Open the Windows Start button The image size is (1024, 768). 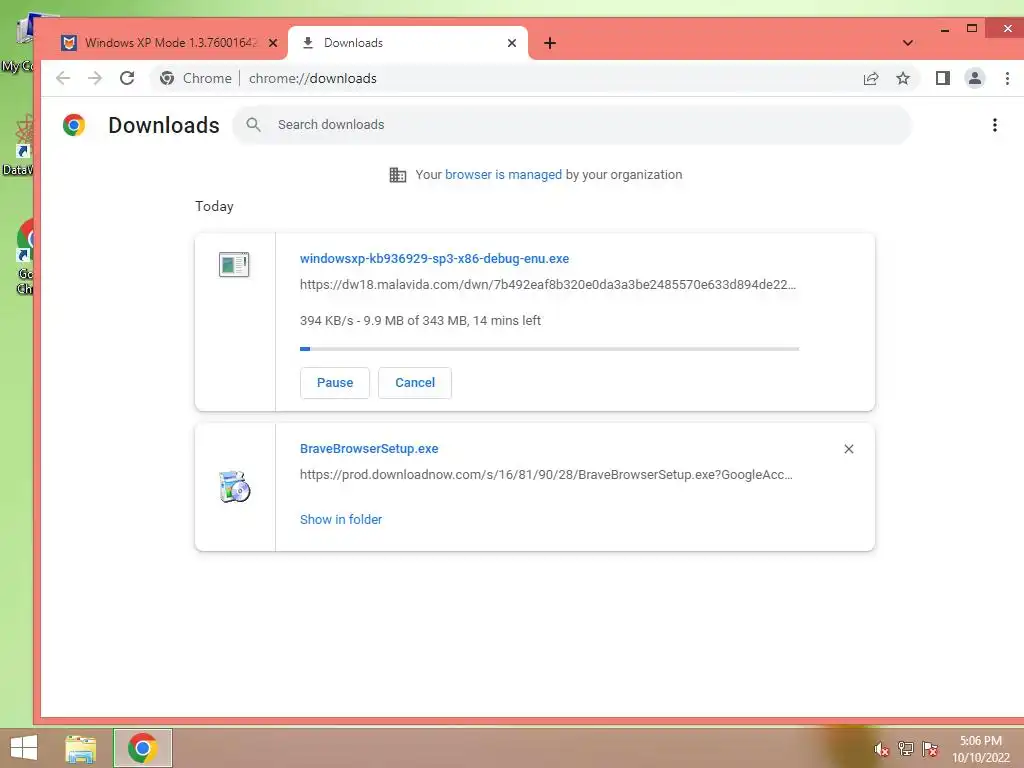(x=24, y=748)
